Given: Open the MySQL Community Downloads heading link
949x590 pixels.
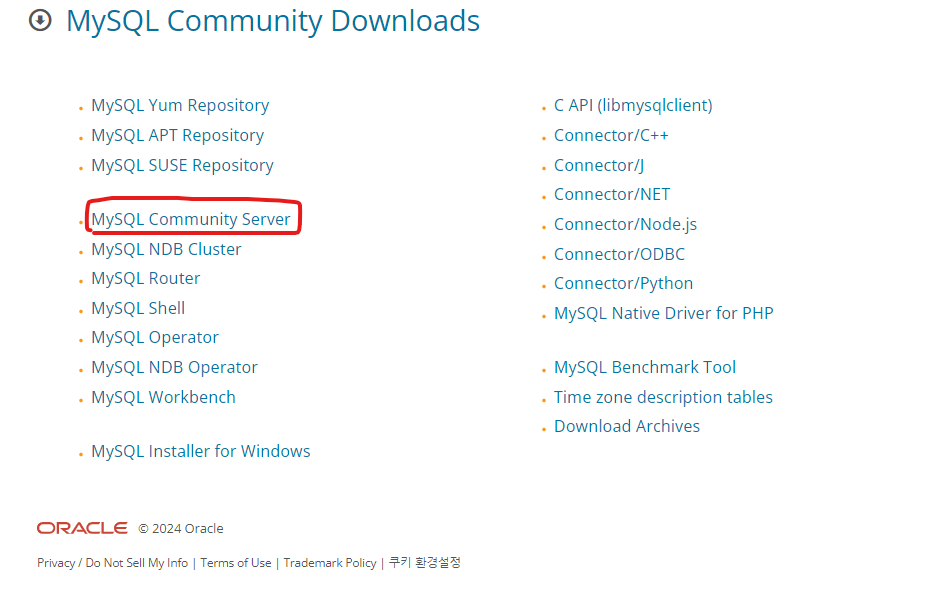Looking at the screenshot, I should (273, 21).
